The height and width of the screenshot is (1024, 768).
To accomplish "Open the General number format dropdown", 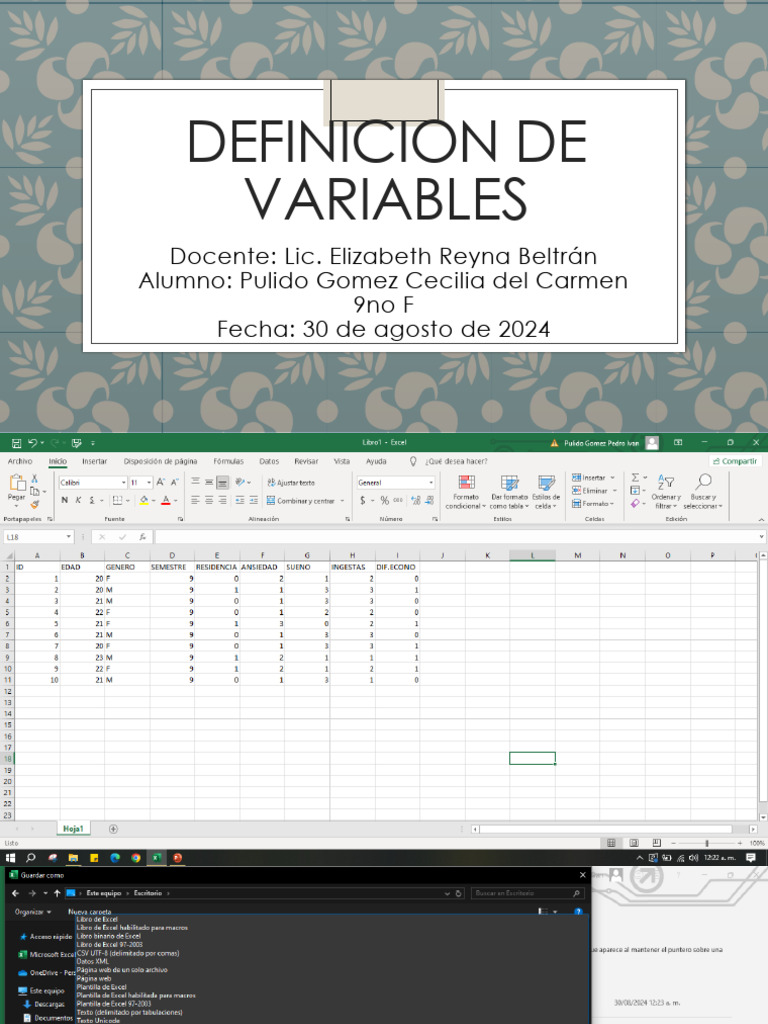I will tap(431, 483).
